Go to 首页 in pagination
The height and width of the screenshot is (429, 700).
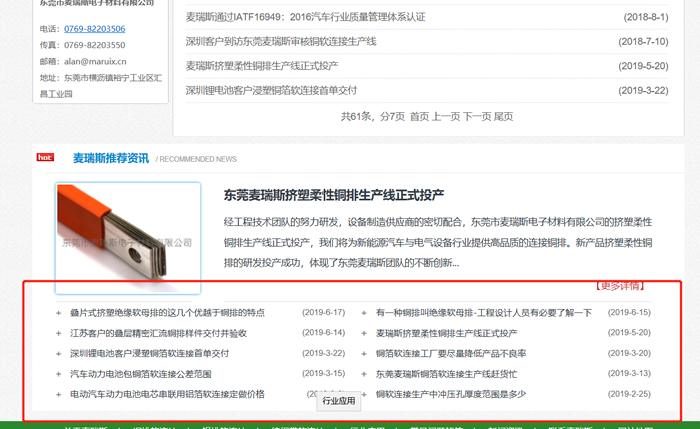(419, 117)
